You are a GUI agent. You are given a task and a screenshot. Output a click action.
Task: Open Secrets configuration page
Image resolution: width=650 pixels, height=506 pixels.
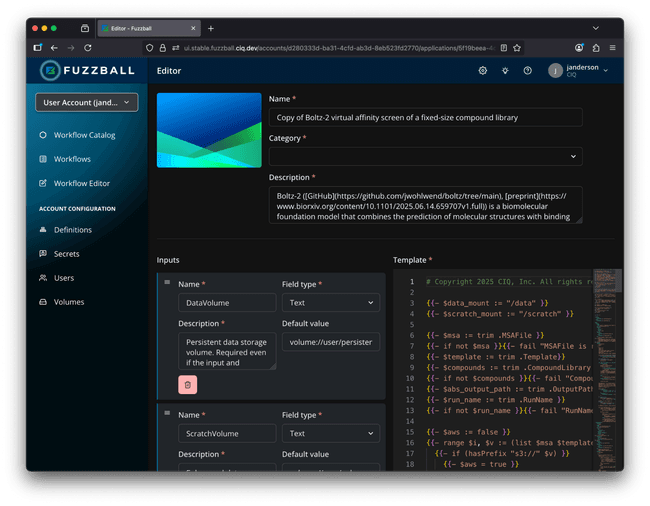click(x=66, y=254)
